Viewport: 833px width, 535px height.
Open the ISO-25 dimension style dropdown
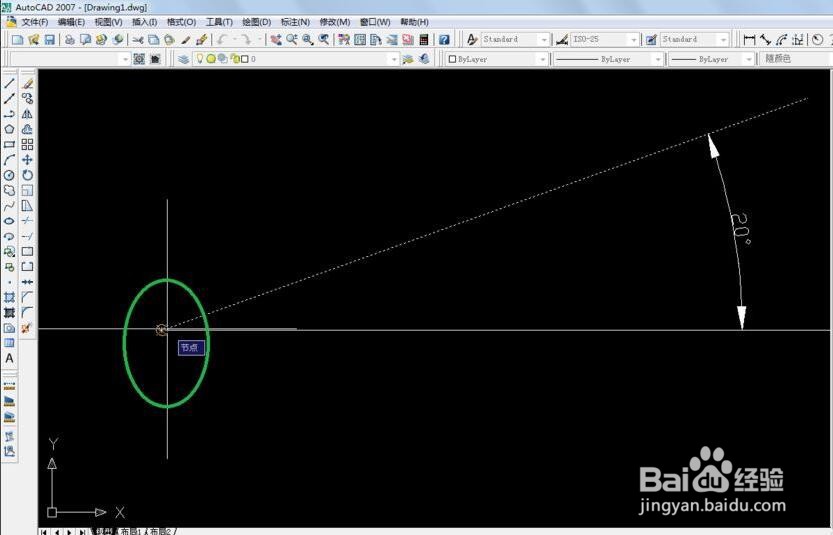[x=633, y=40]
